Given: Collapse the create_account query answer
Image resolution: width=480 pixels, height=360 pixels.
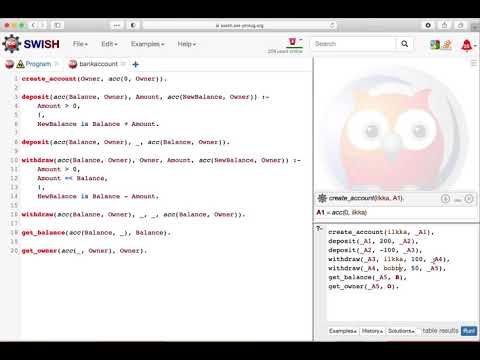Looking at the screenshot, I should click(x=458, y=199).
